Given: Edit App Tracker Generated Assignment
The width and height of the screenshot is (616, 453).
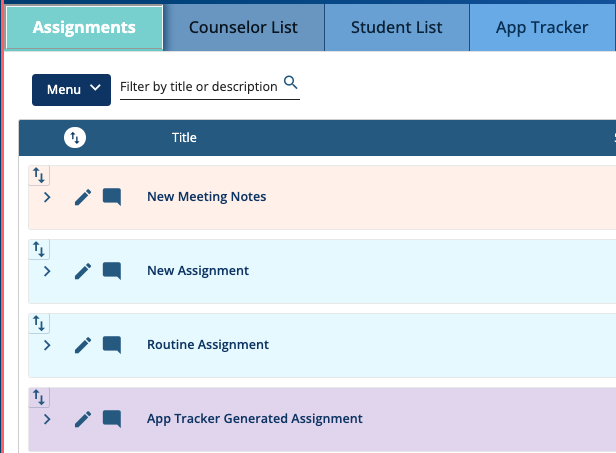Looking at the screenshot, I should (83, 419).
